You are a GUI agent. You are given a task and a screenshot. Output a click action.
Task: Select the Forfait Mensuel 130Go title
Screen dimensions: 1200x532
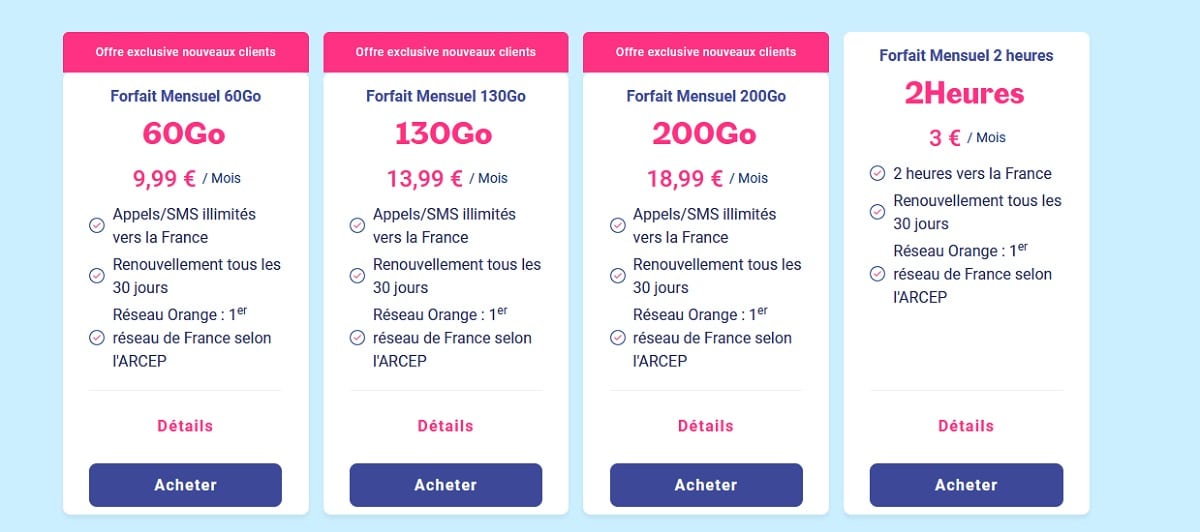[x=445, y=96]
